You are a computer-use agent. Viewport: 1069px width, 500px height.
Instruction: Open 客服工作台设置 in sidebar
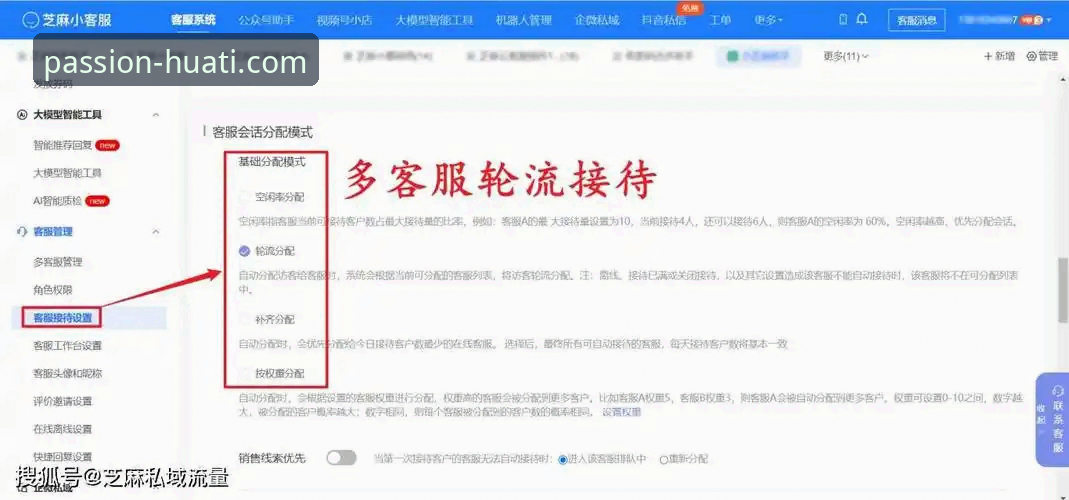(67, 346)
